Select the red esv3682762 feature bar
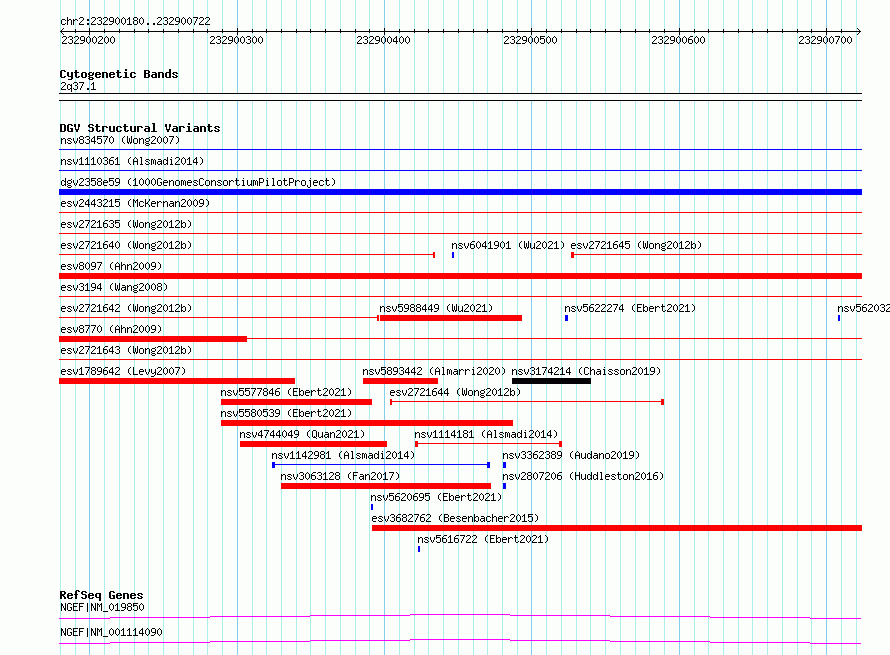Image resolution: width=890 pixels, height=655 pixels. (x=617, y=528)
